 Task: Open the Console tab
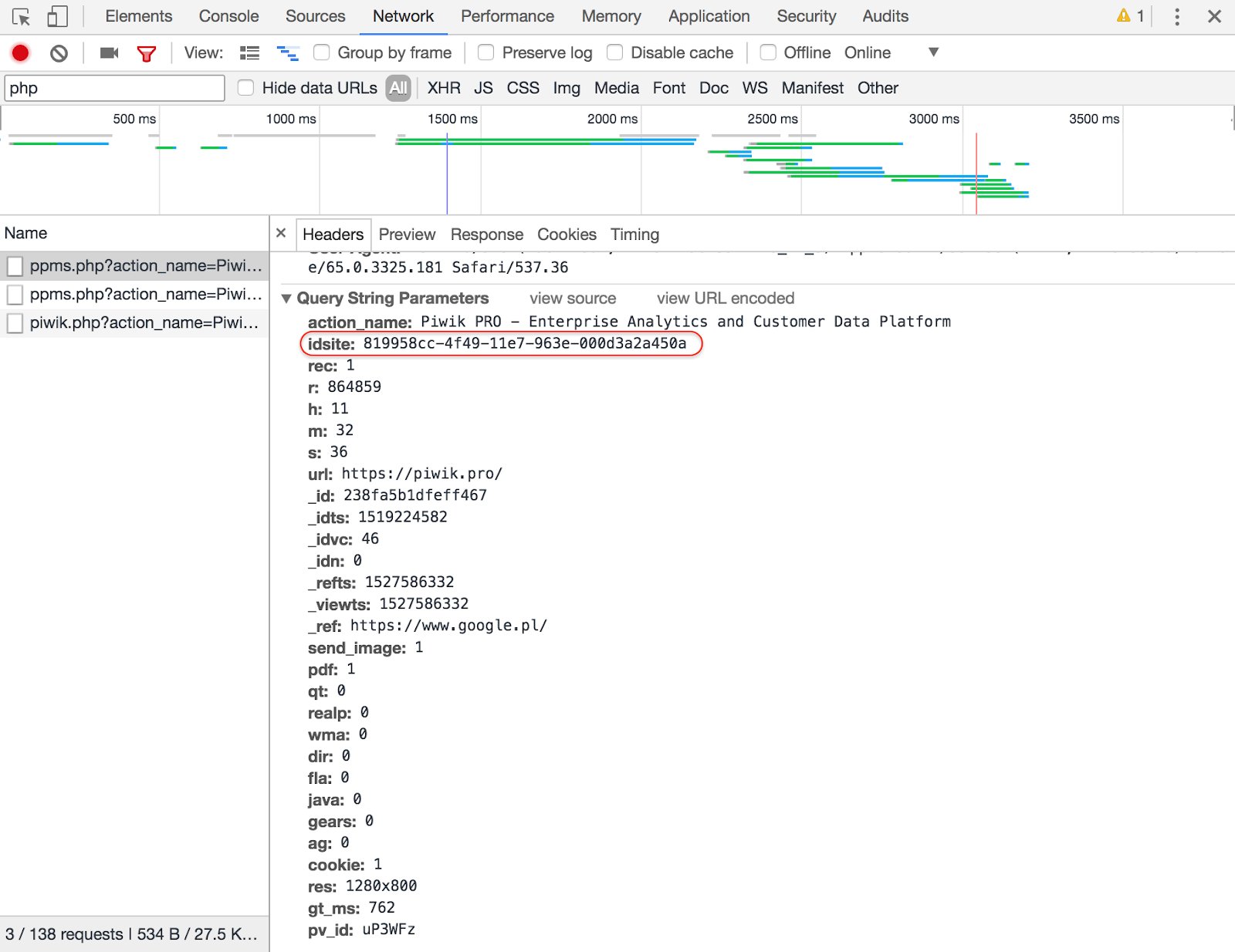tap(228, 16)
